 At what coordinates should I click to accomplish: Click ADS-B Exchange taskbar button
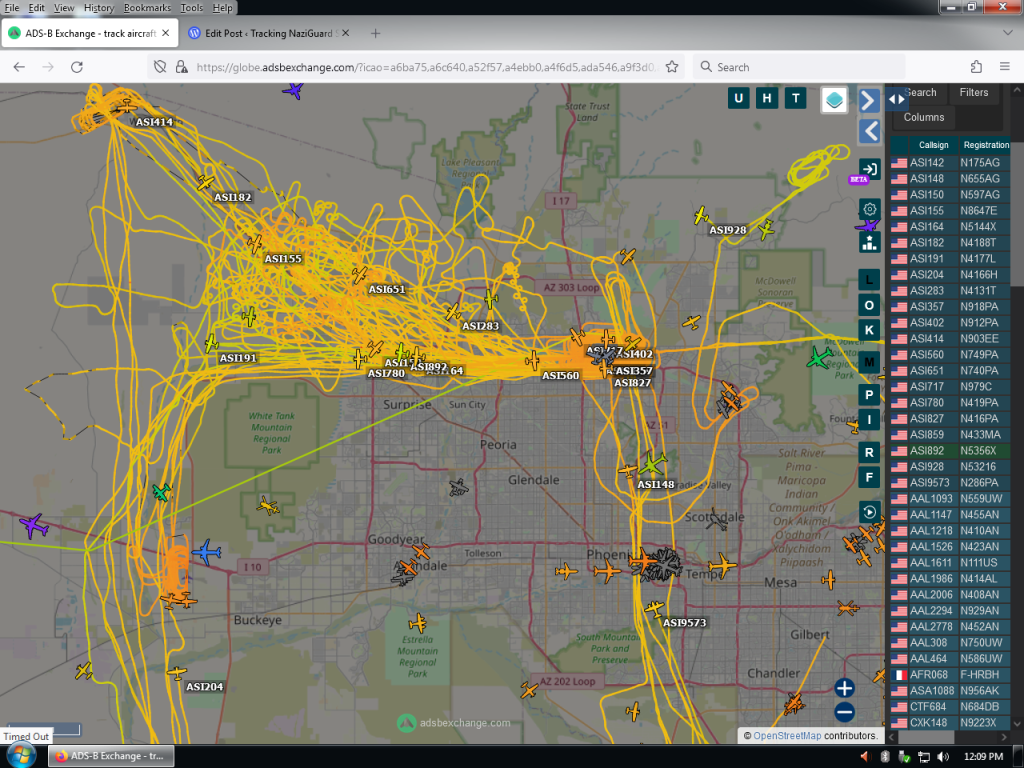[111, 756]
